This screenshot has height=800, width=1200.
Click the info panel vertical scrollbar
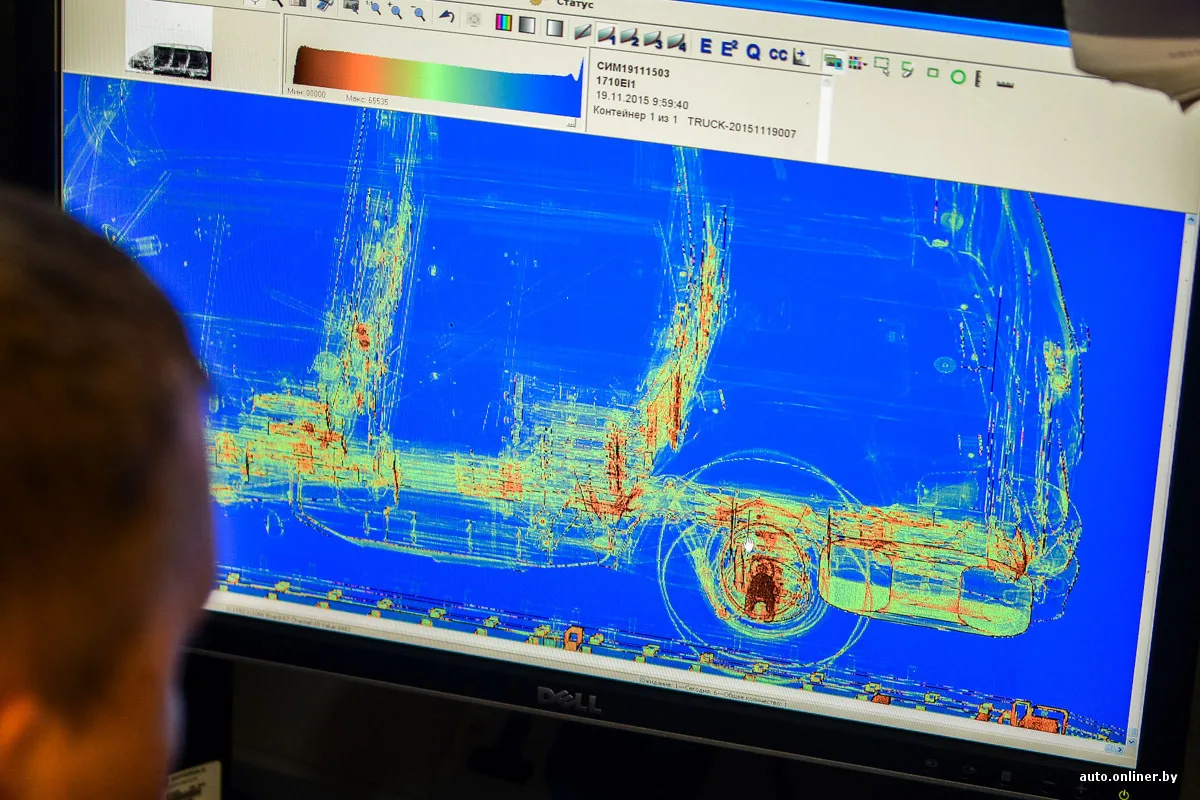pyautogui.click(x=826, y=118)
